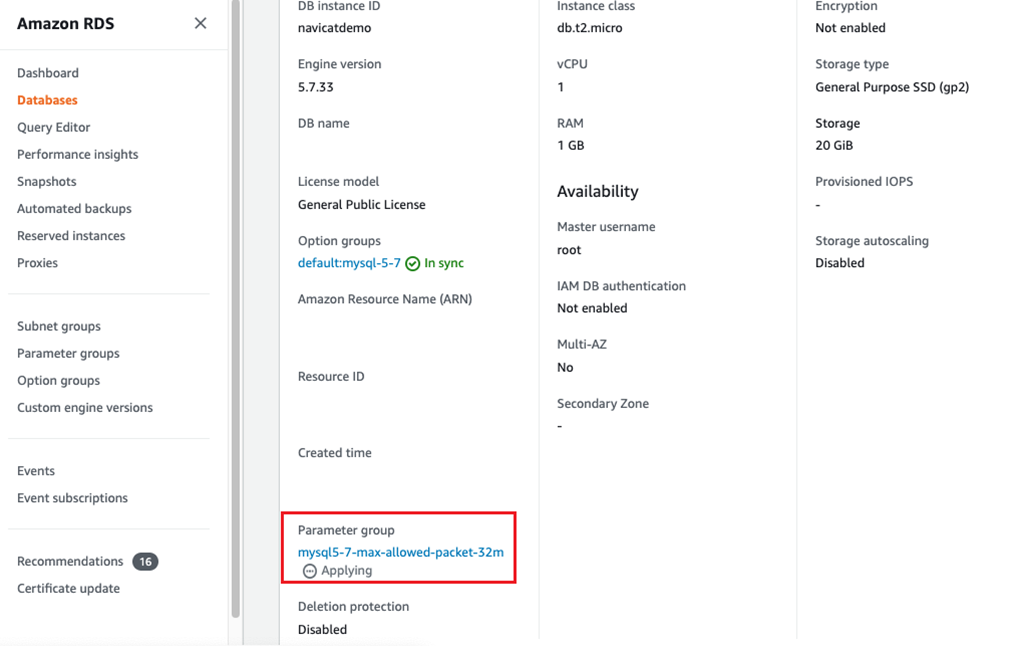1019x646 pixels.
Task: Open Query Editor from sidebar
Action: pos(54,127)
